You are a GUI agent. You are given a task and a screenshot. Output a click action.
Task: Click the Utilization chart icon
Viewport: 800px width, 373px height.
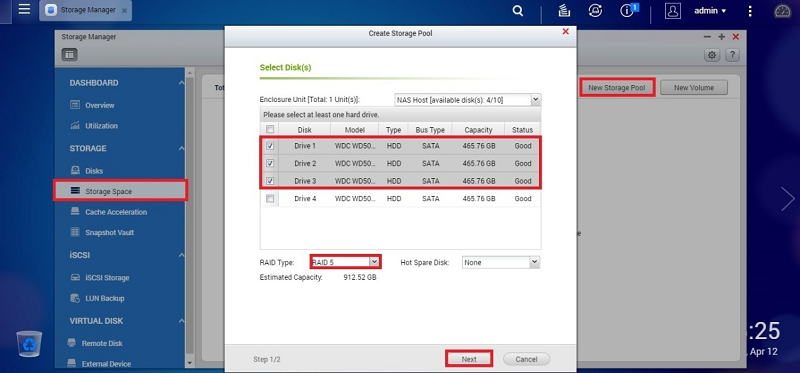pos(75,126)
